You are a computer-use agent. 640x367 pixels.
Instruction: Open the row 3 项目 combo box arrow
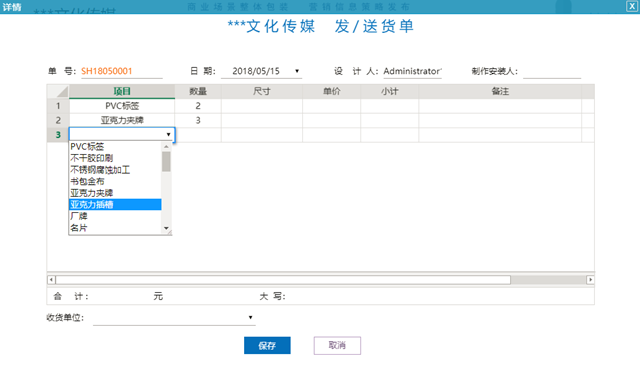click(168, 134)
